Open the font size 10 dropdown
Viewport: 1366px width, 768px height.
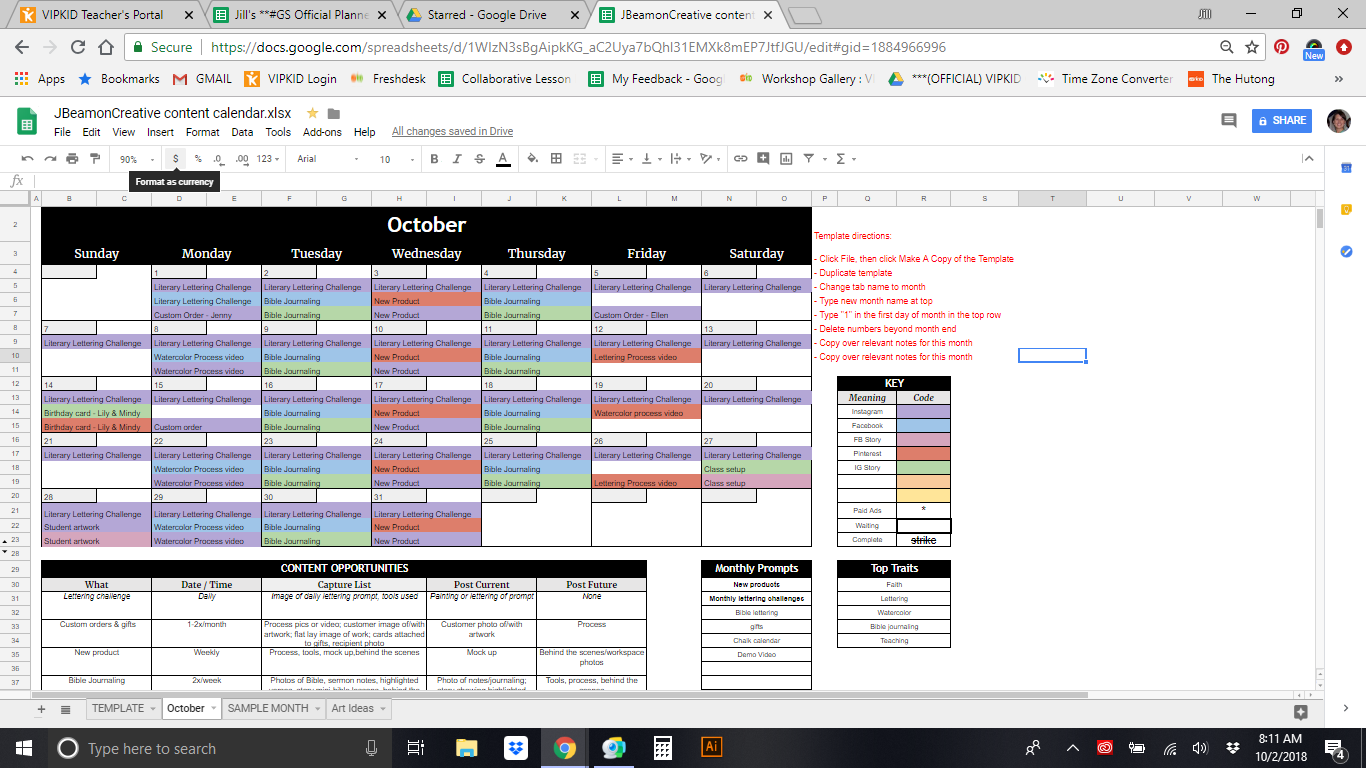coord(396,159)
